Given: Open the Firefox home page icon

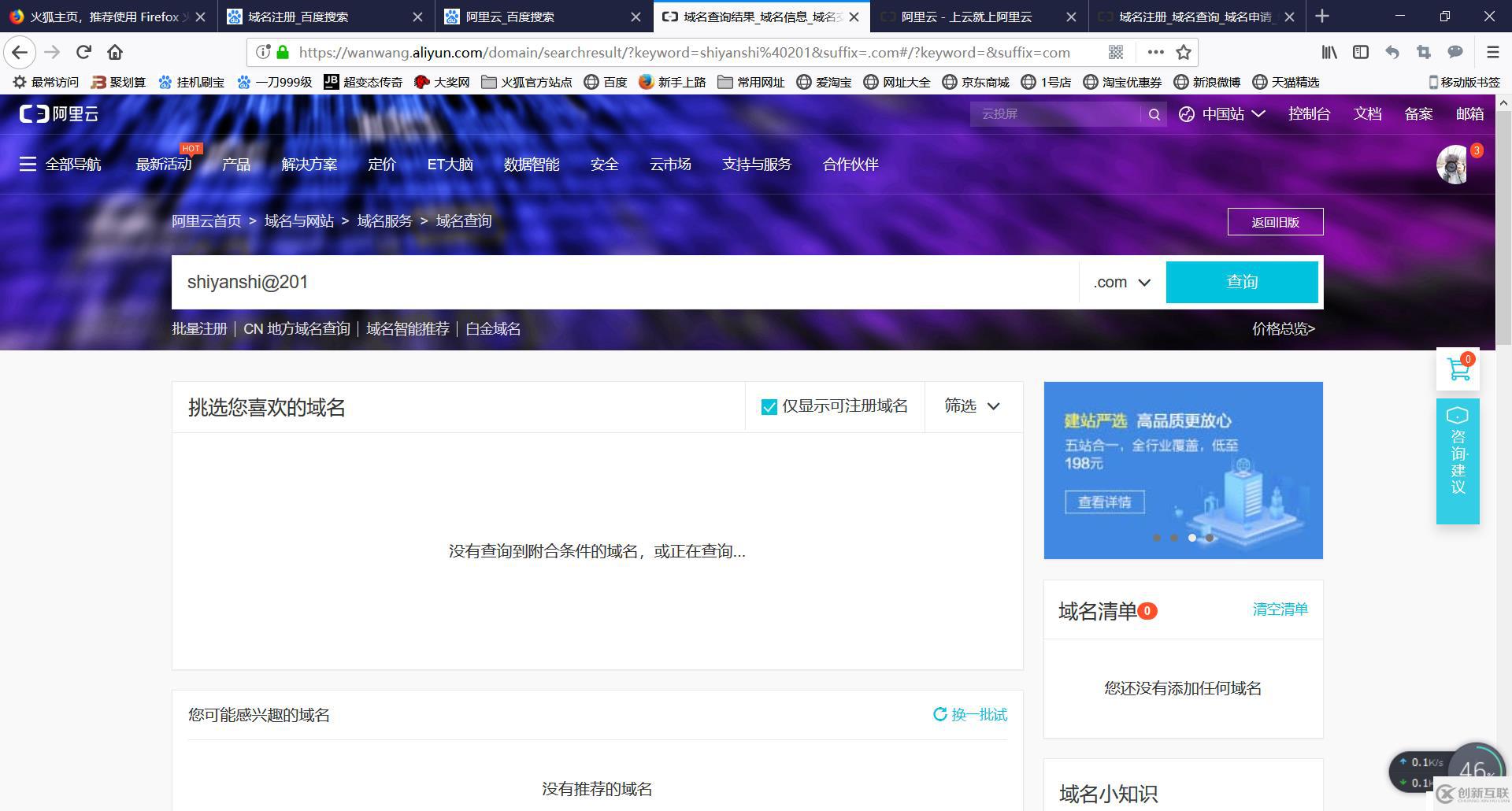Looking at the screenshot, I should click(x=115, y=52).
